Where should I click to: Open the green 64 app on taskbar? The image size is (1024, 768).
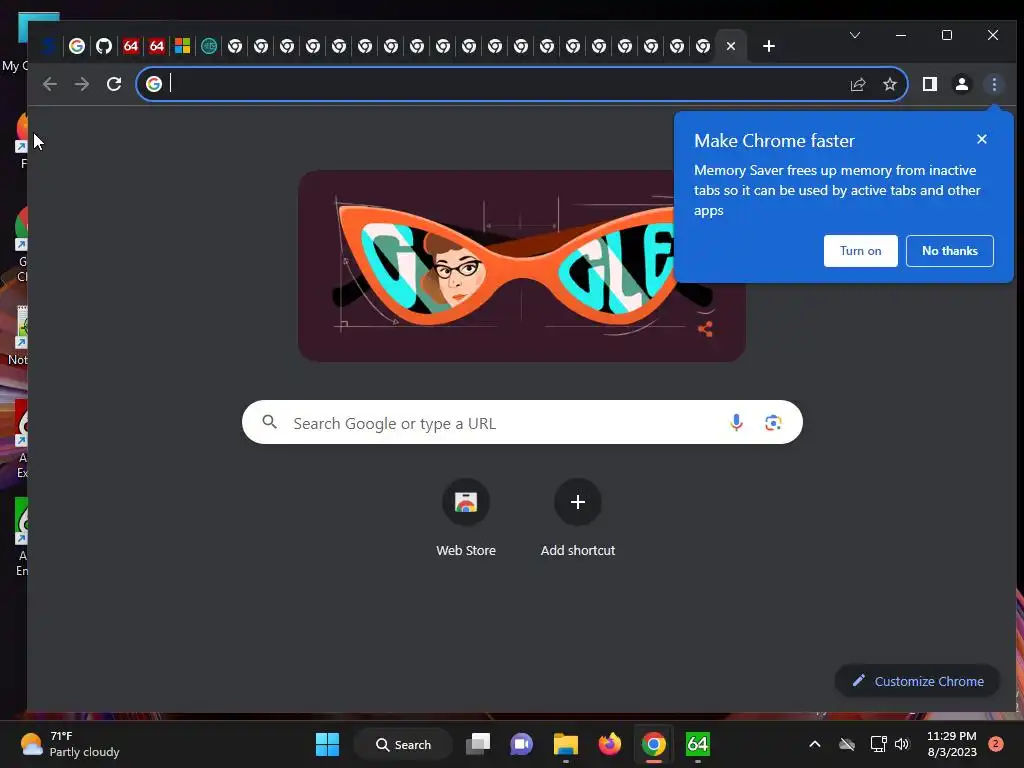point(697,744)
